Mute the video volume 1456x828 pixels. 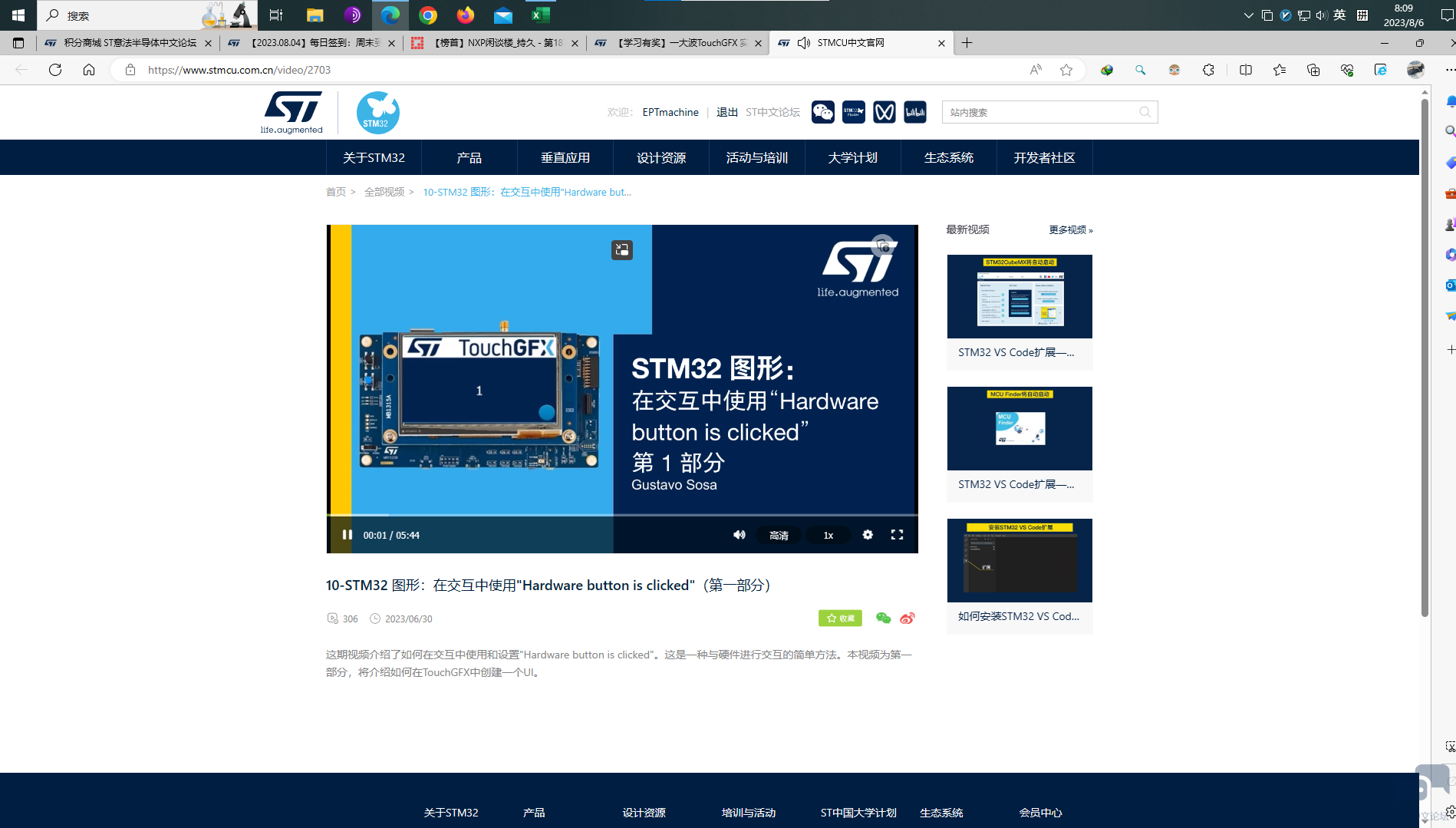739,535
